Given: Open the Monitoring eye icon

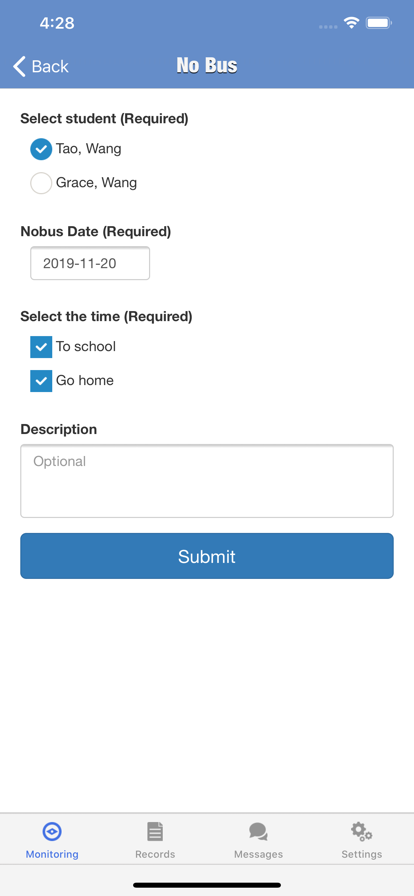Looking at the screenshot, I should tap(52, 831).
